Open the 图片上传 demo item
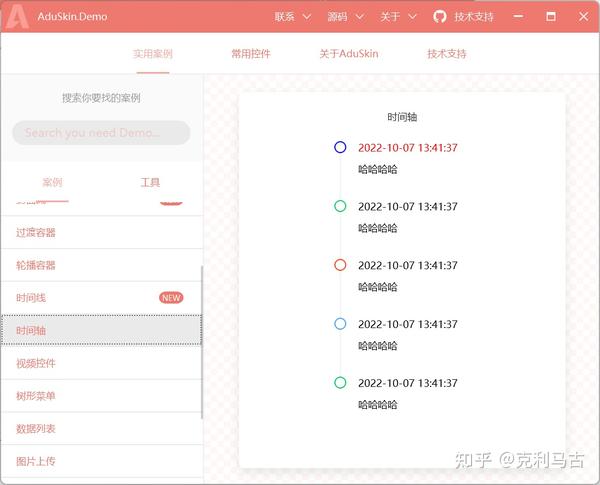This screenshot has height=485, width=600. coord(102,461)
